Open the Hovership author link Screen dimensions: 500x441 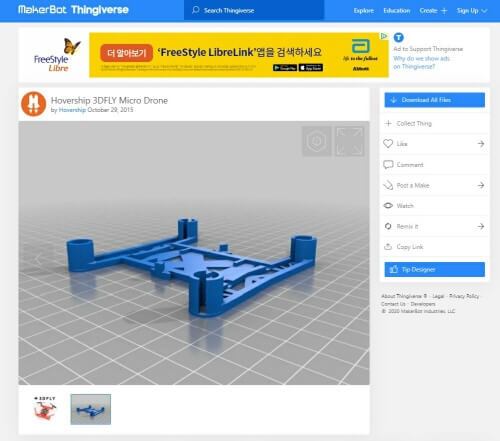(72, 110)
